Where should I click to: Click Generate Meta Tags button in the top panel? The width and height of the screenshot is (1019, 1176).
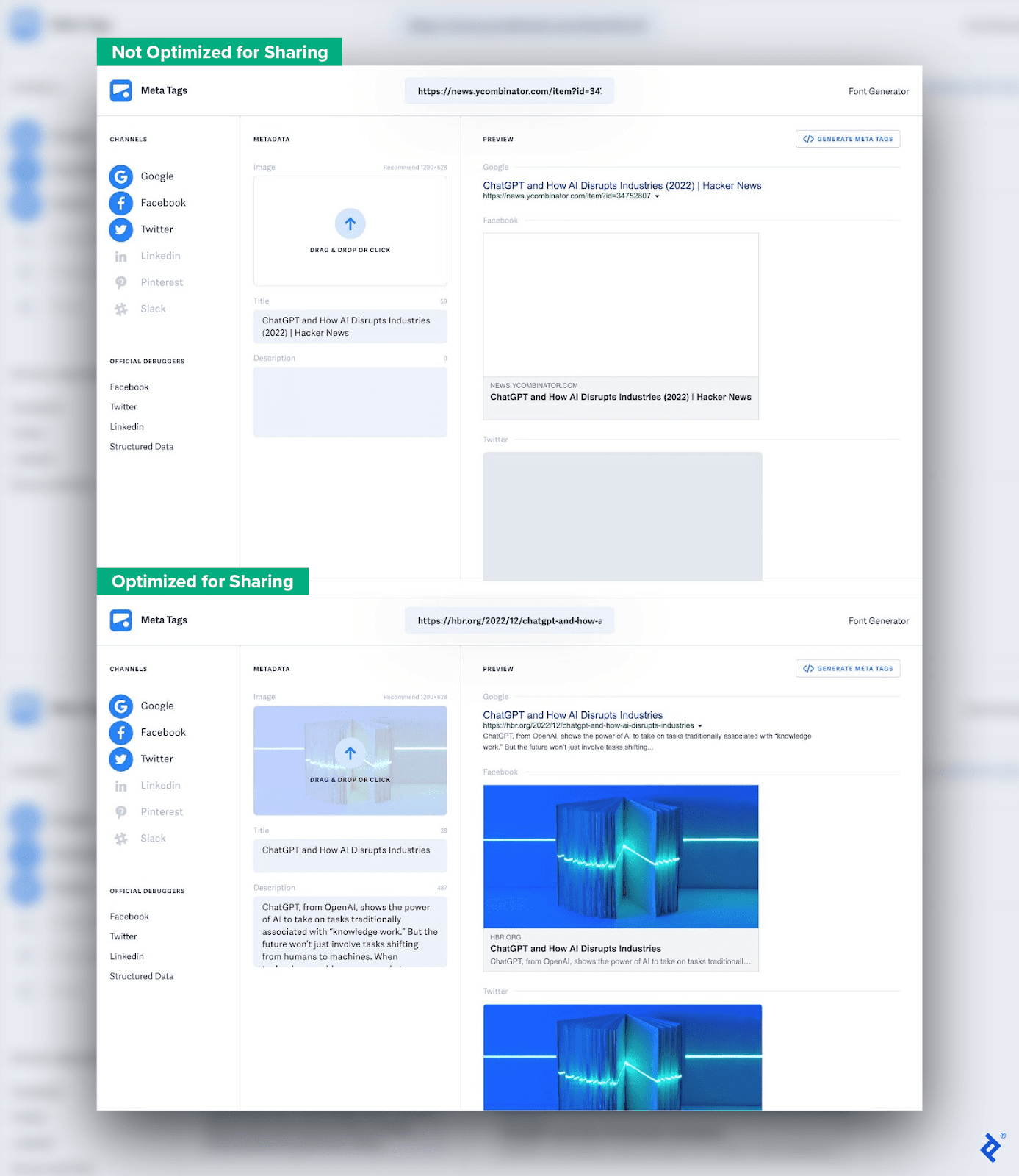click(x=848, y=139)
